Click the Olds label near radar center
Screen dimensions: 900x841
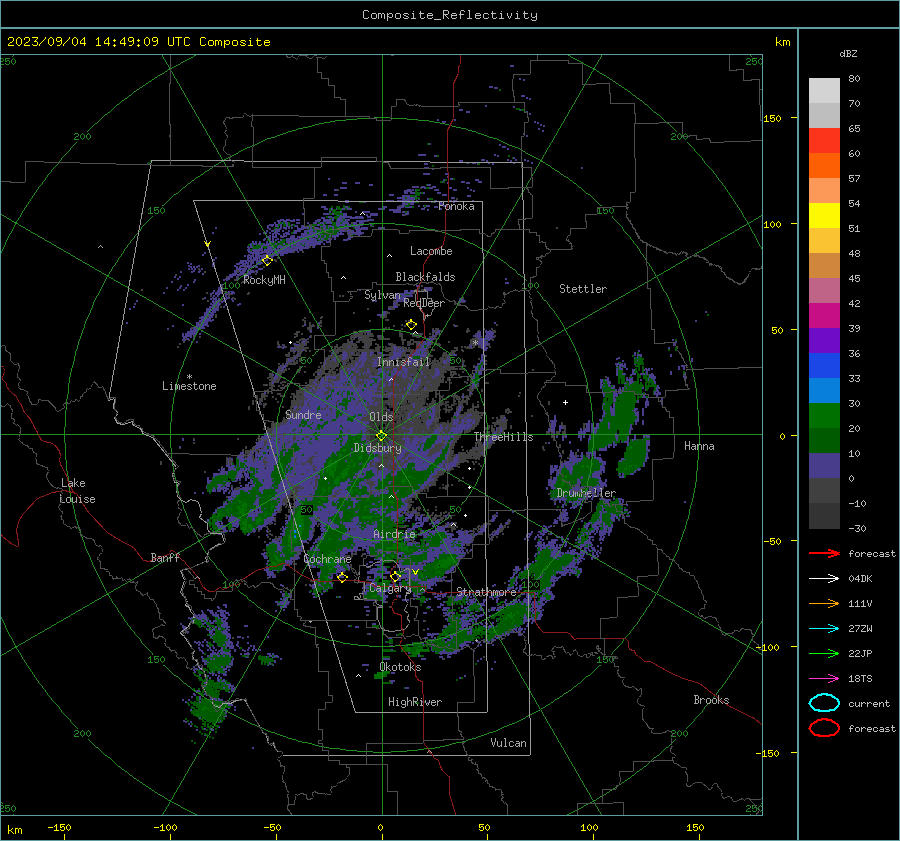pos(381,417)
